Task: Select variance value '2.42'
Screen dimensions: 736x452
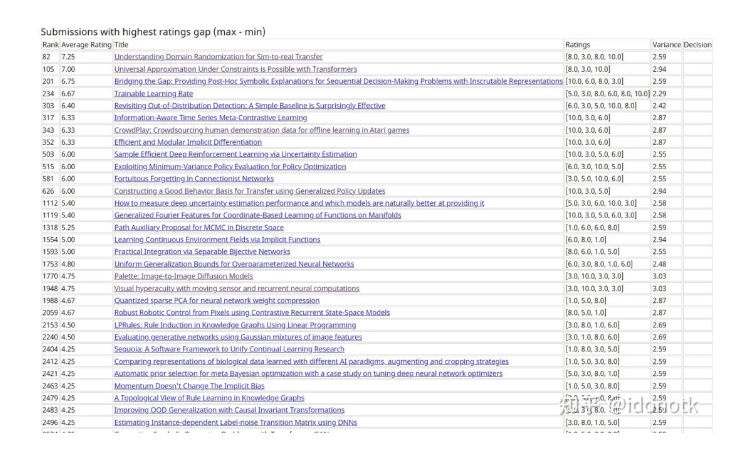Action: click(659, 106)
